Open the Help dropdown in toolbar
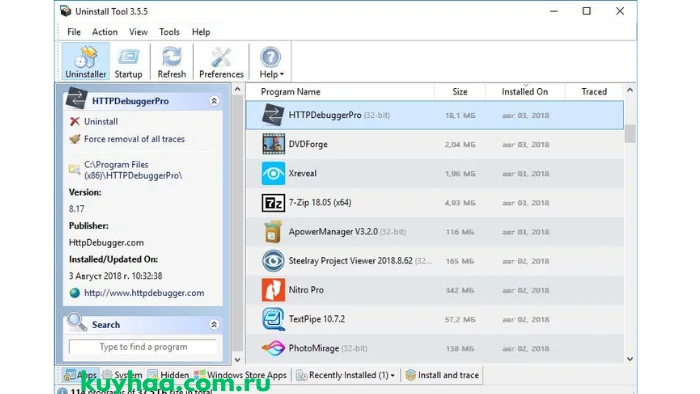The image size is (700, 394). 271,62
